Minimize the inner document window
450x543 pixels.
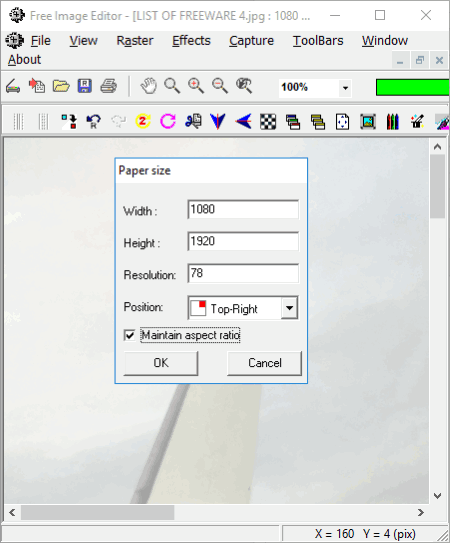coord(400,60)
